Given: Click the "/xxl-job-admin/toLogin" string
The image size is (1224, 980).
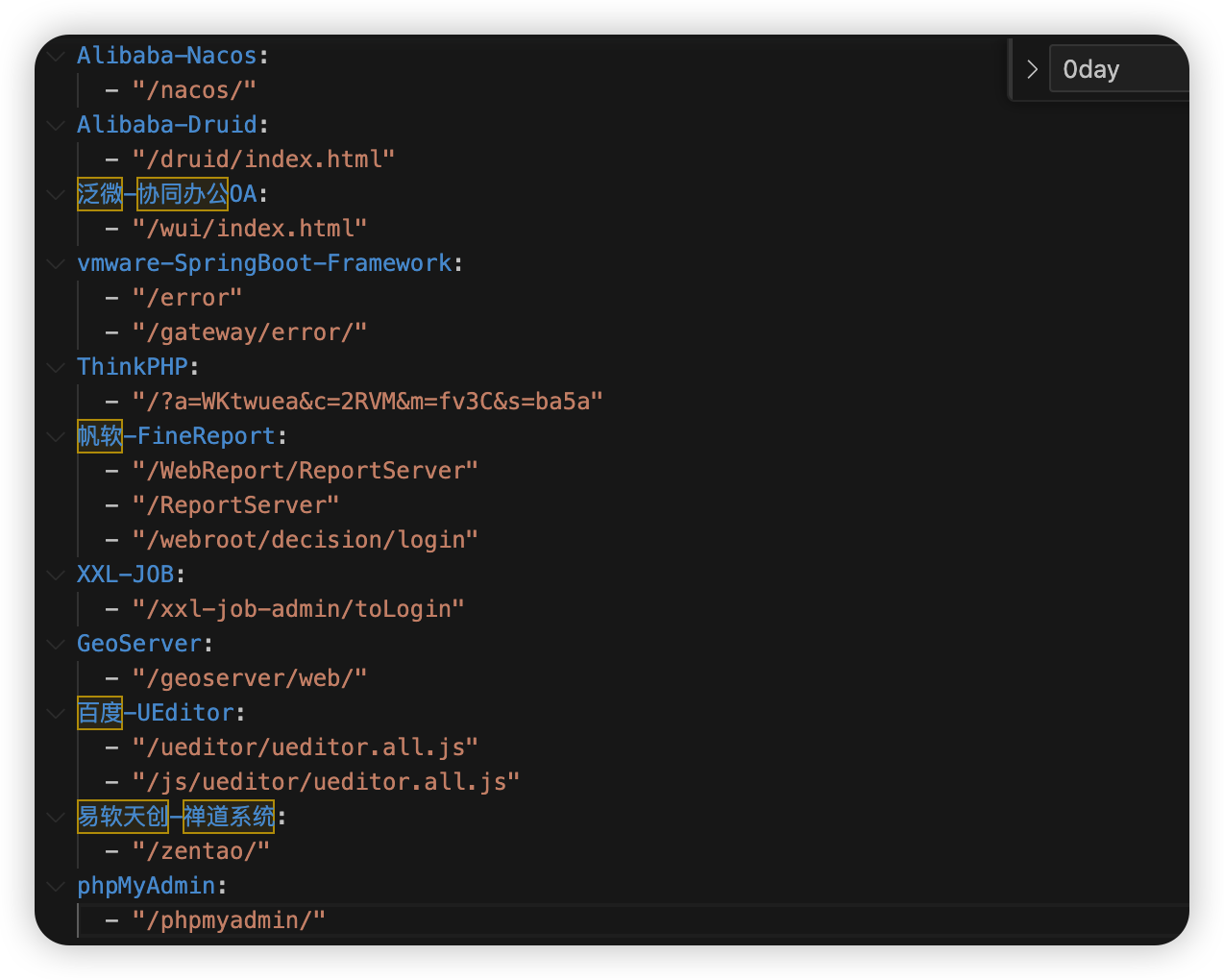Looking at the screenshot, I should click(299, 609).
